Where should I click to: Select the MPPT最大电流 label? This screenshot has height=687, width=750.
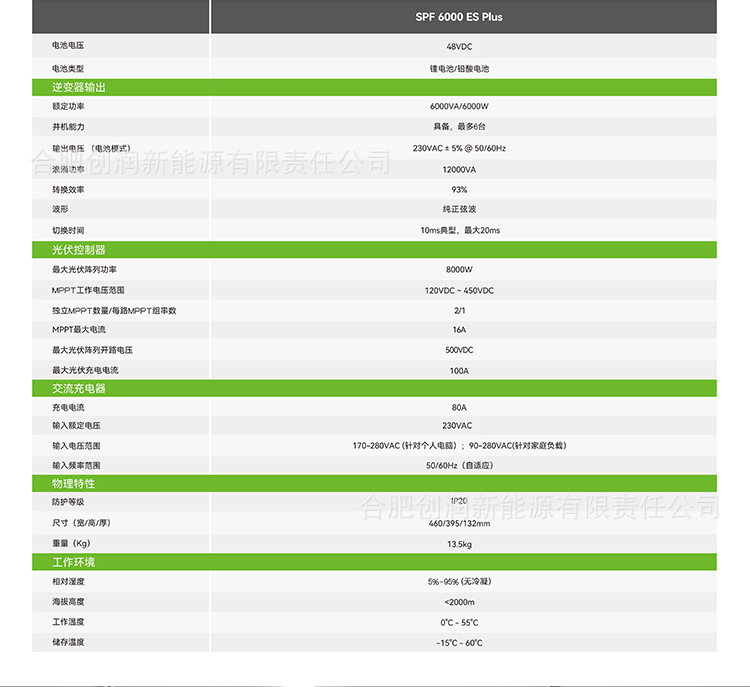click(79, 330)
